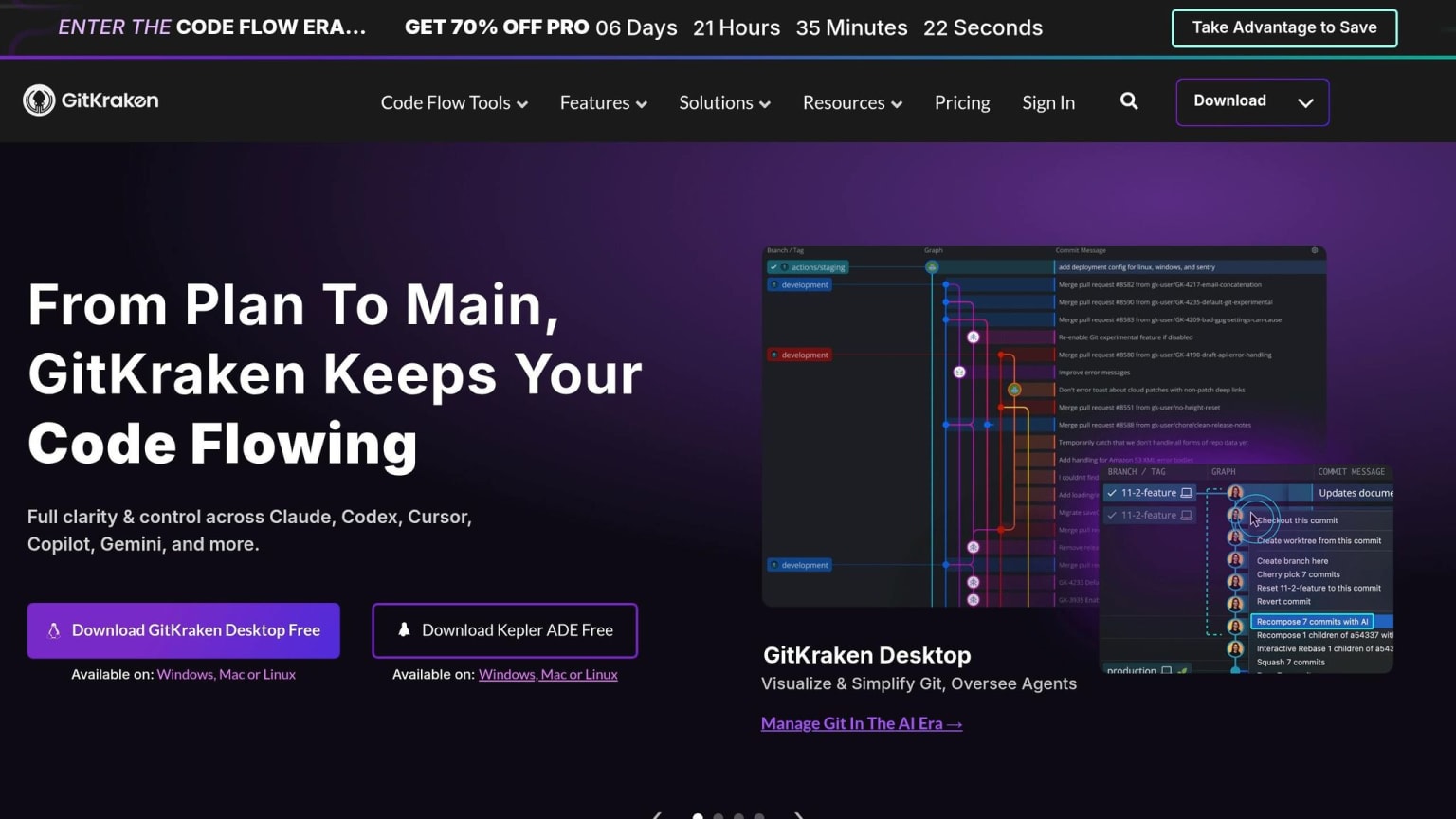
Task: Open platforms link under GitKraken Desktop download
Action: 227,674
